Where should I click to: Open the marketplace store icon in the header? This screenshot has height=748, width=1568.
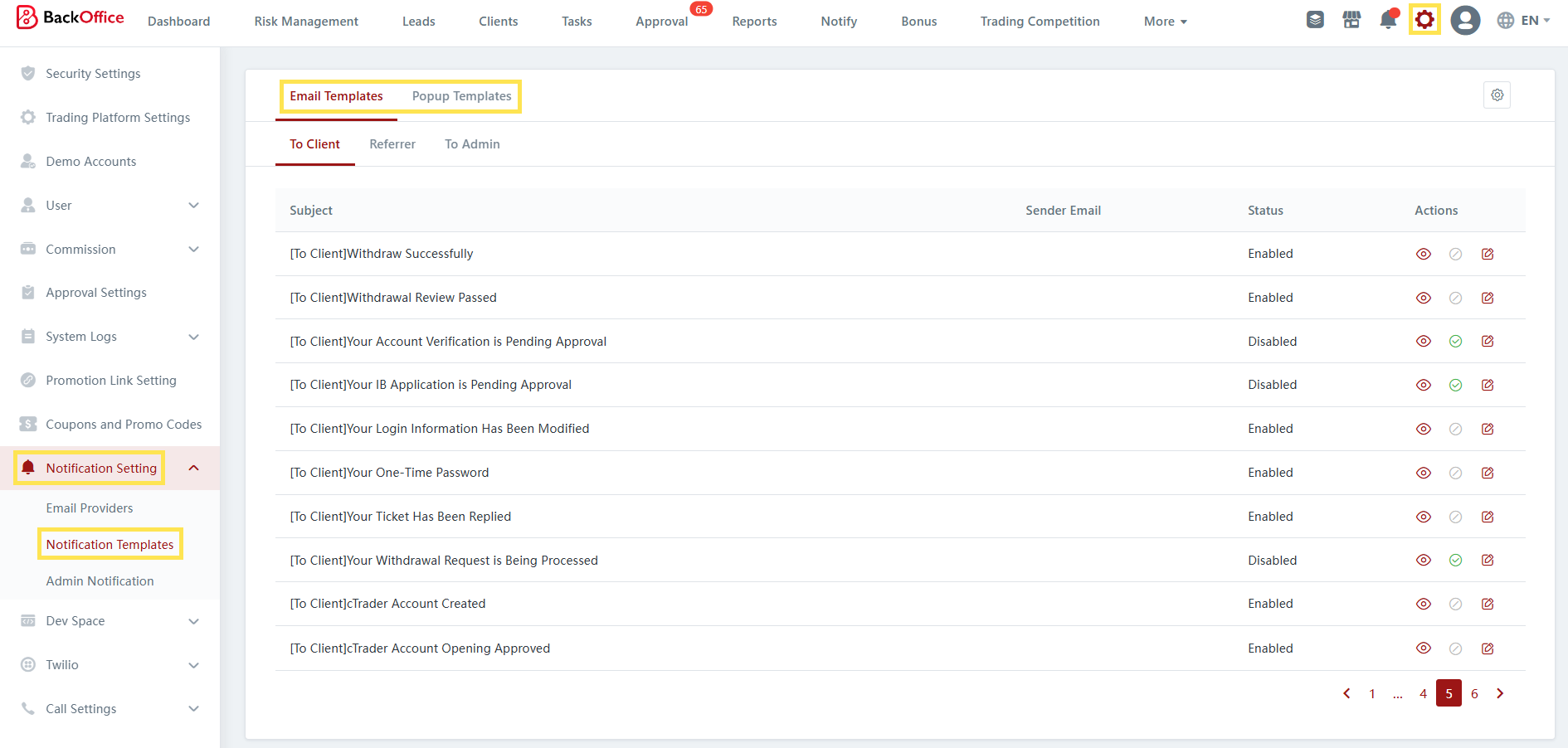(1351, 20)
